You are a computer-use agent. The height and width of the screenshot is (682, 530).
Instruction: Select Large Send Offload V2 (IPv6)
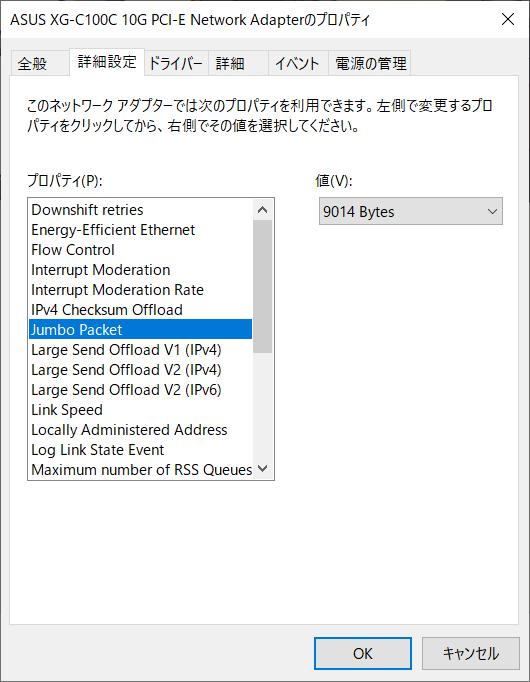click(140, 390)
